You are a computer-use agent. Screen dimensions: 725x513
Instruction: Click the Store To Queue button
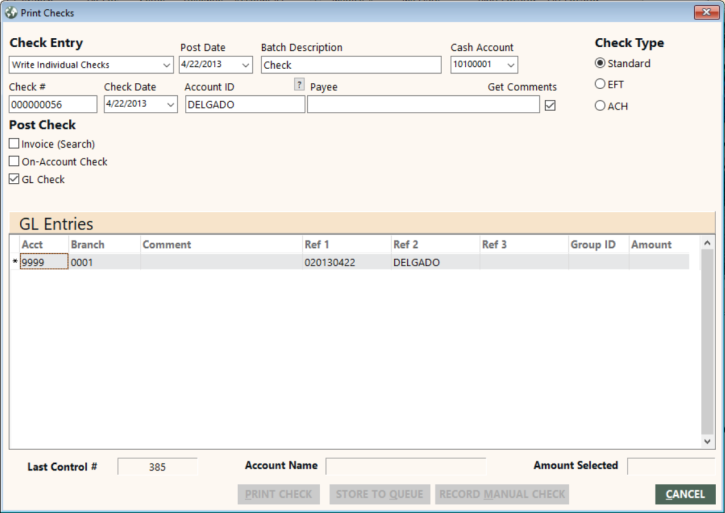380,494
